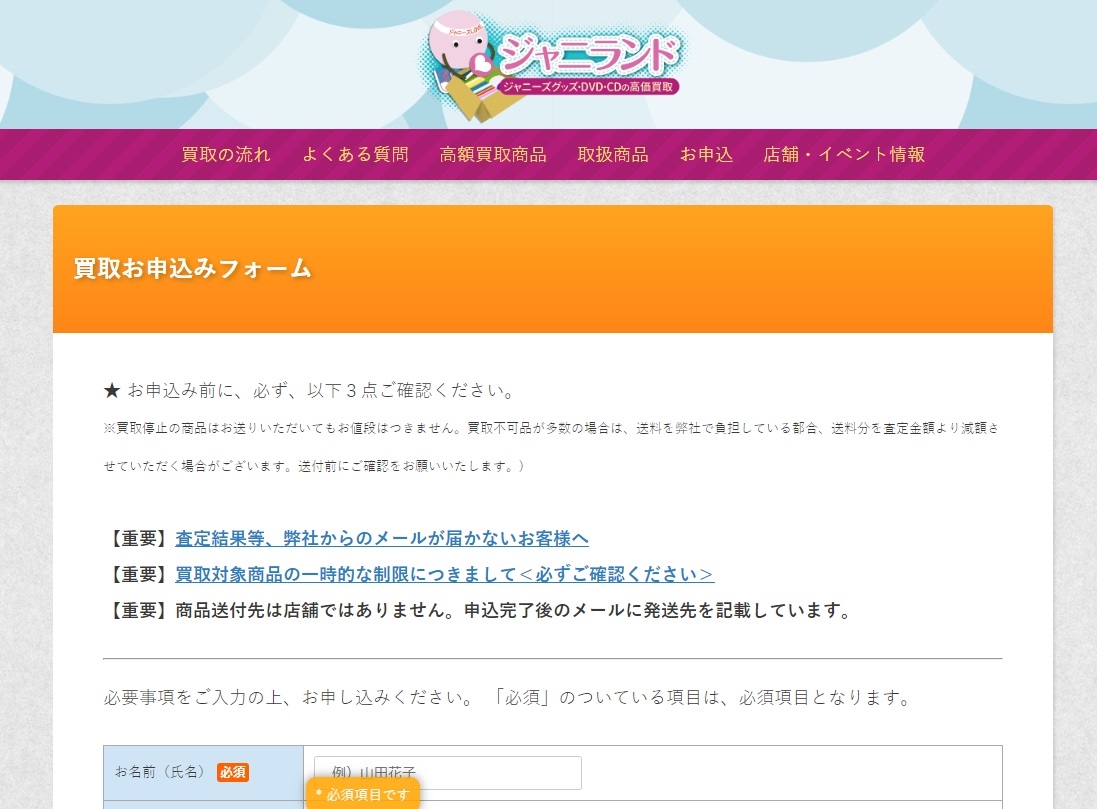Image resolution: width=1097 pixels, height=809 pixels.
Task: Click the お名前（氏名）label cell
Action: [203, 773]
